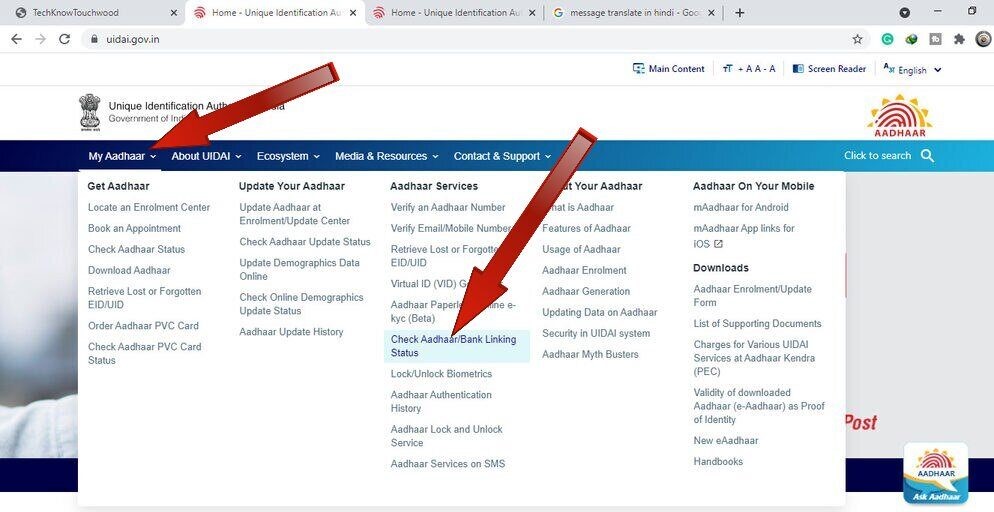Screen dimensions: 994x512
Task: Select Check Aadhaar Status
Action: click(x=136, y=249)
